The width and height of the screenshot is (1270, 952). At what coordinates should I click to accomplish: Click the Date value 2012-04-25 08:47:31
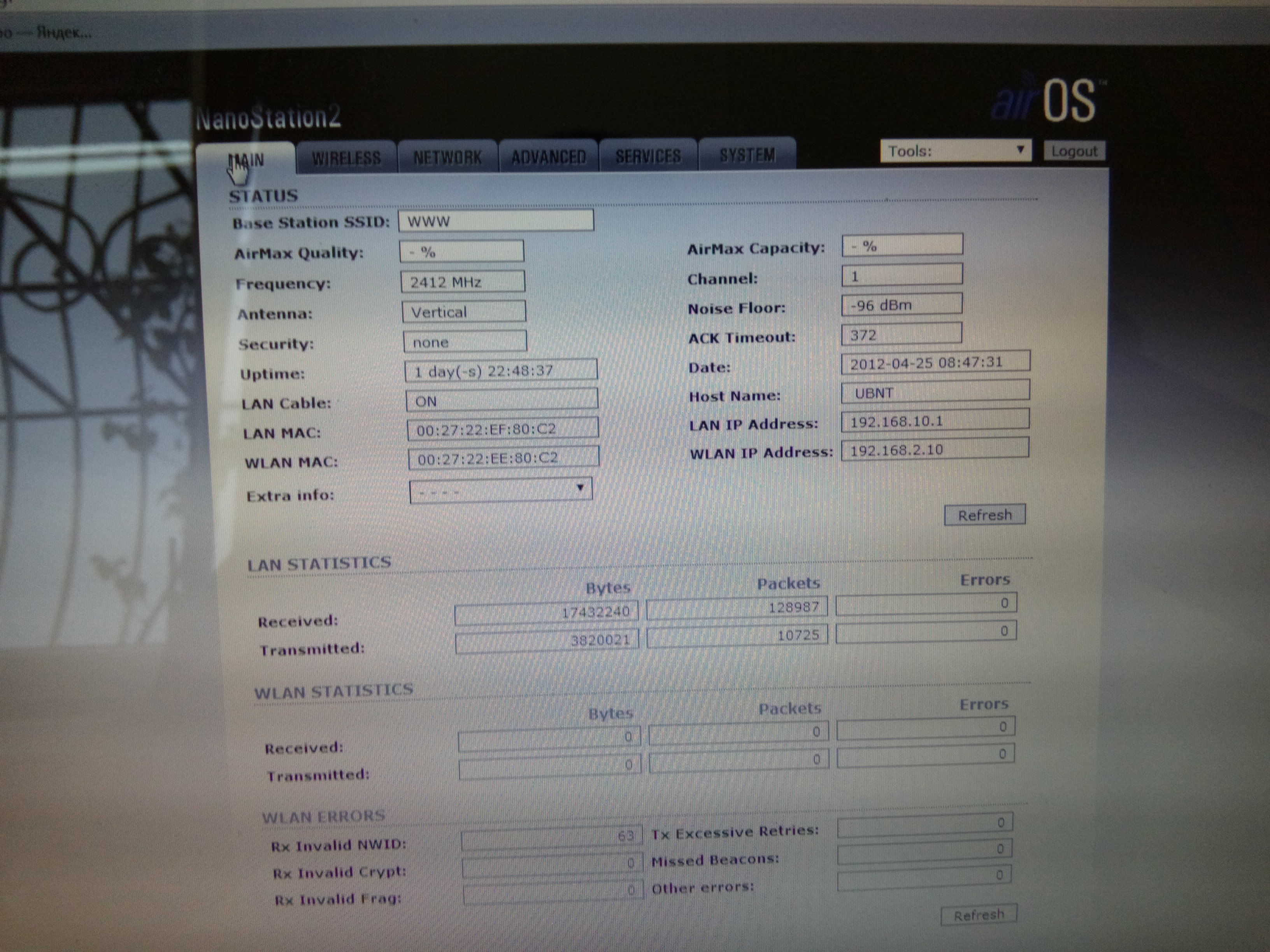tap(935, 362)
